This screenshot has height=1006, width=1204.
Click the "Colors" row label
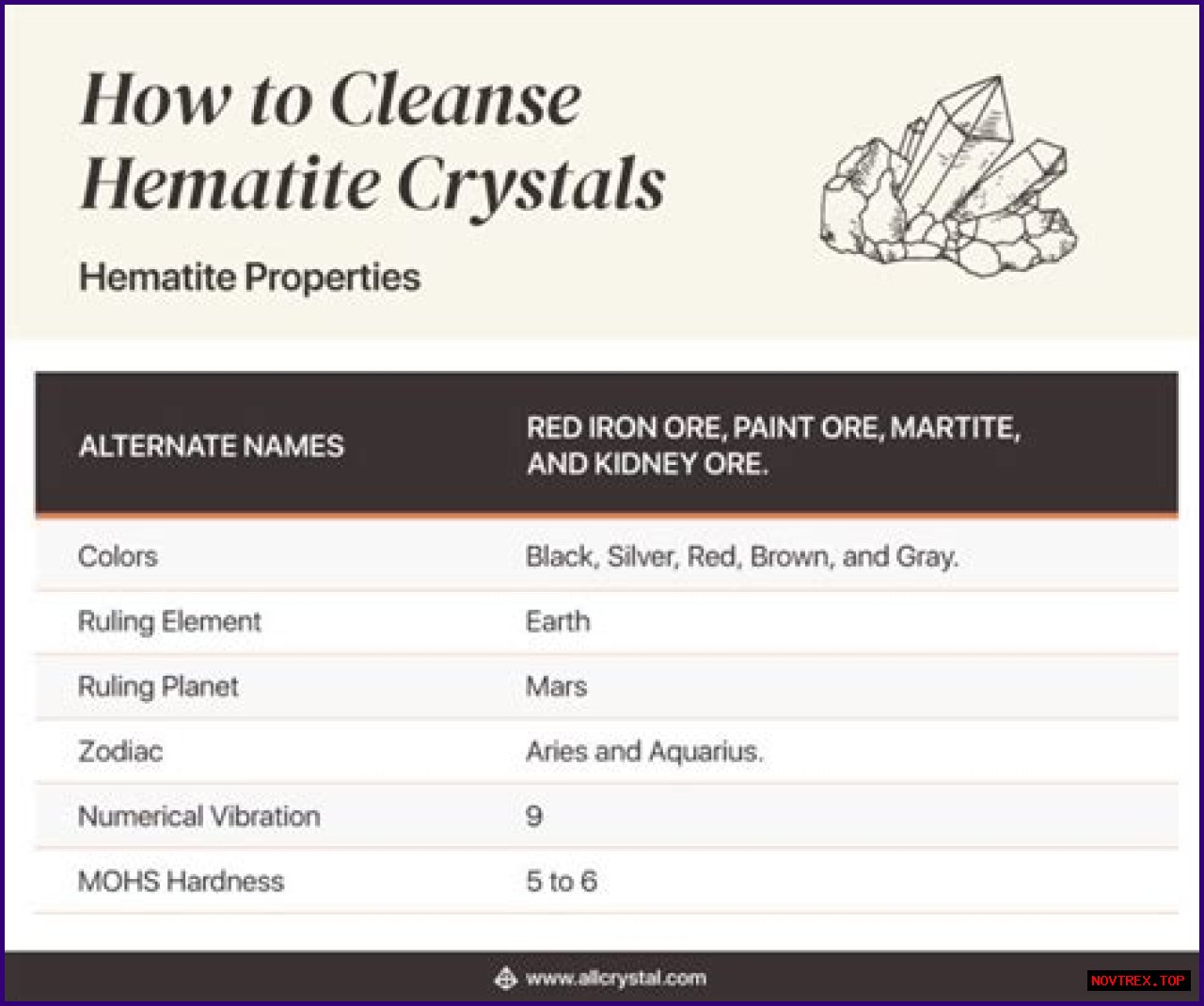pyautogui.click(x=118, y=556)
